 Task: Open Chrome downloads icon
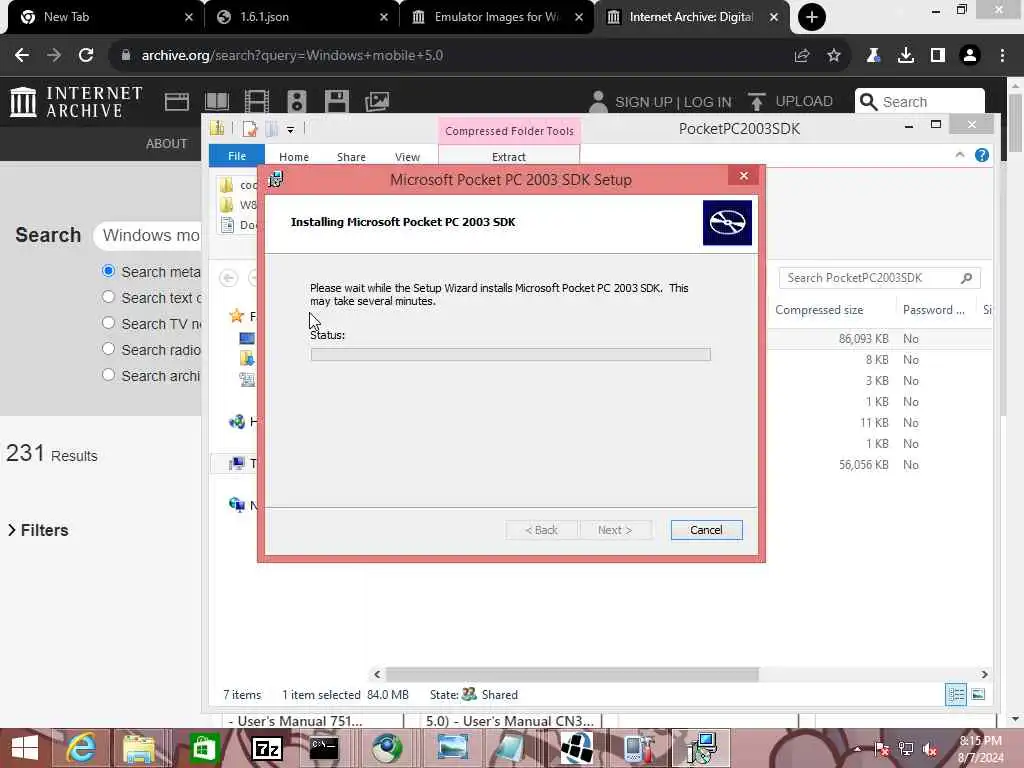pos(905,56)
